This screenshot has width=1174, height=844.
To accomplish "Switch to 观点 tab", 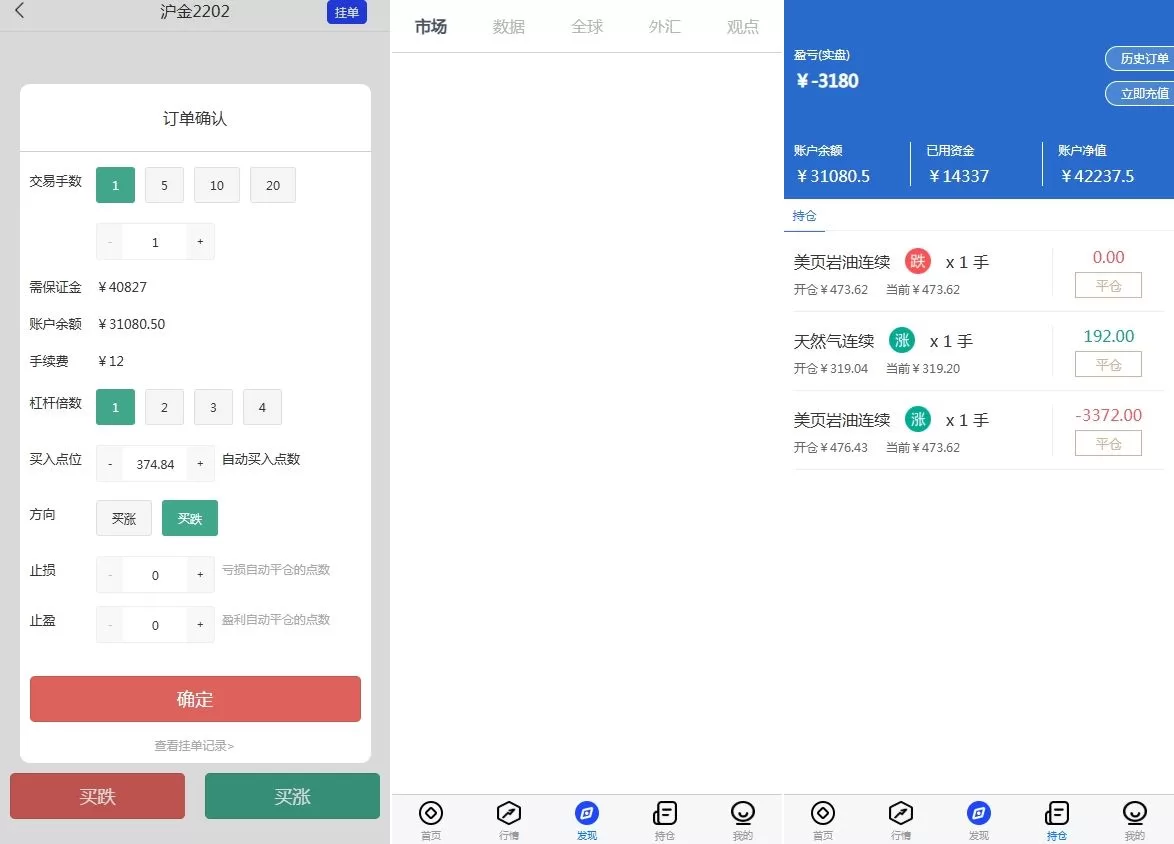I will coord(742,27).
